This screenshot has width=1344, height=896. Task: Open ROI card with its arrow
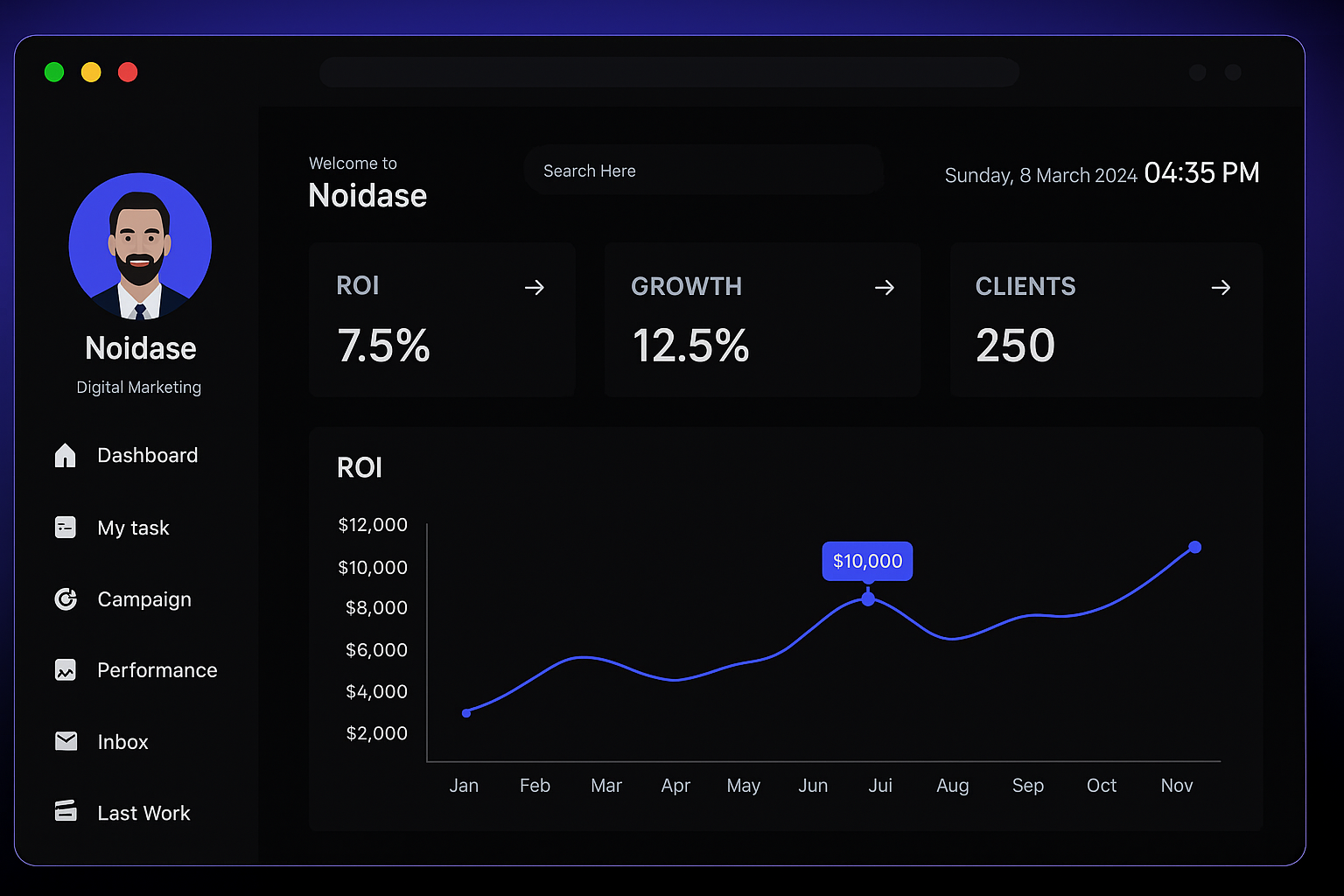(x=535, y=288)
